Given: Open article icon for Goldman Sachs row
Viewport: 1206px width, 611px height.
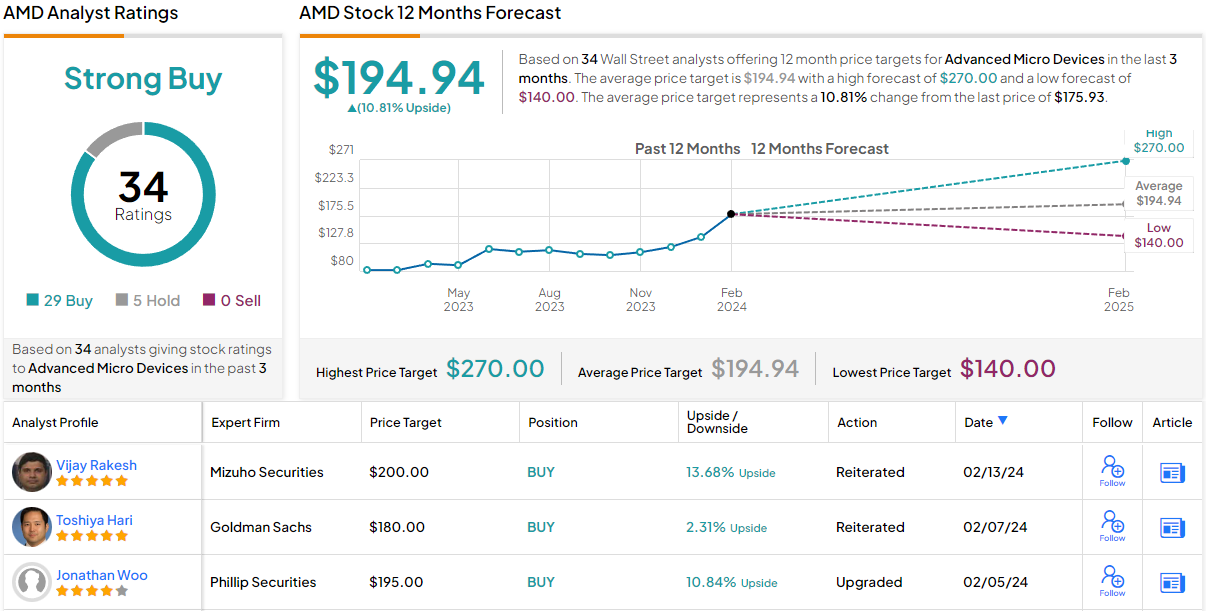Looking at the screenshot, I should tap(1172, 527).
